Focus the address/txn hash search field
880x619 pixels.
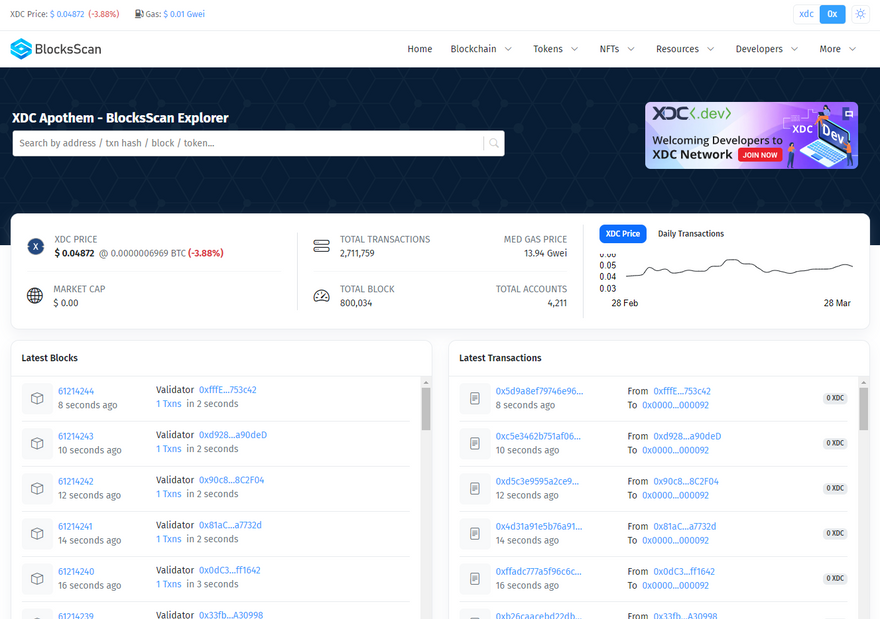point(247,144)
